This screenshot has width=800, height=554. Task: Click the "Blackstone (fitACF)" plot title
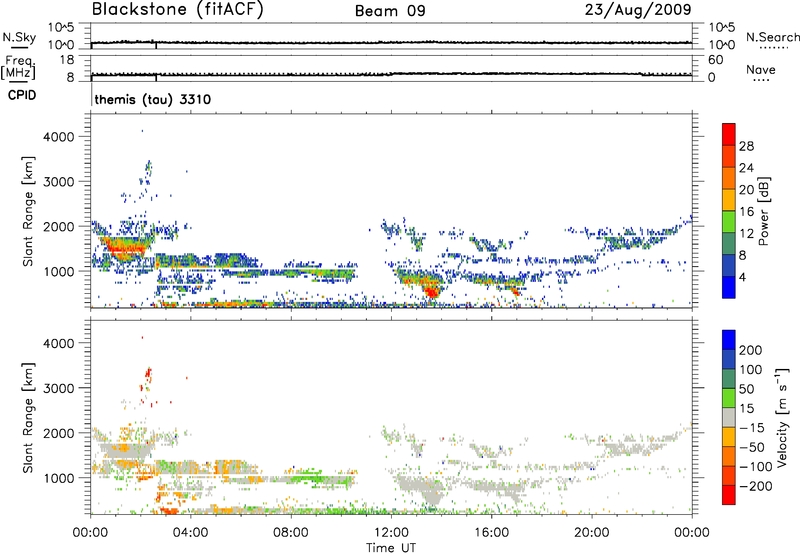[x=178, y=9]
